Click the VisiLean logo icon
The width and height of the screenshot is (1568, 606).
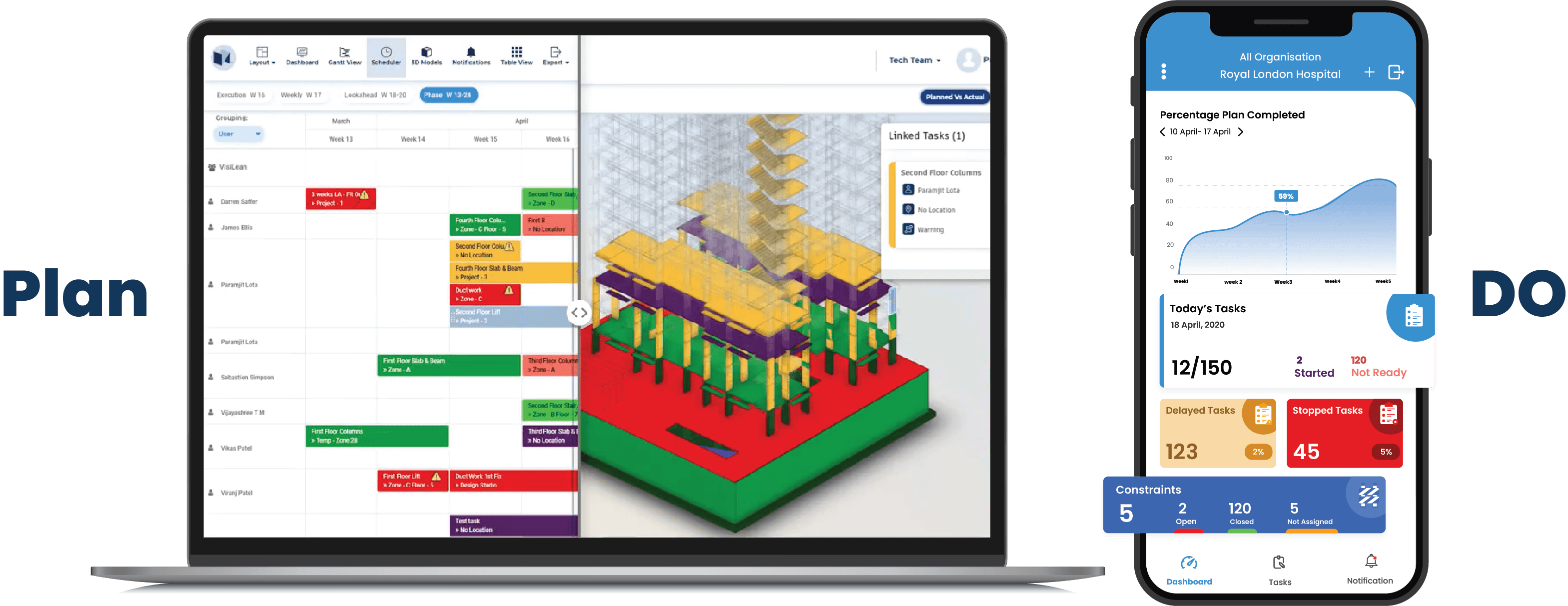[x=223, y=58]
